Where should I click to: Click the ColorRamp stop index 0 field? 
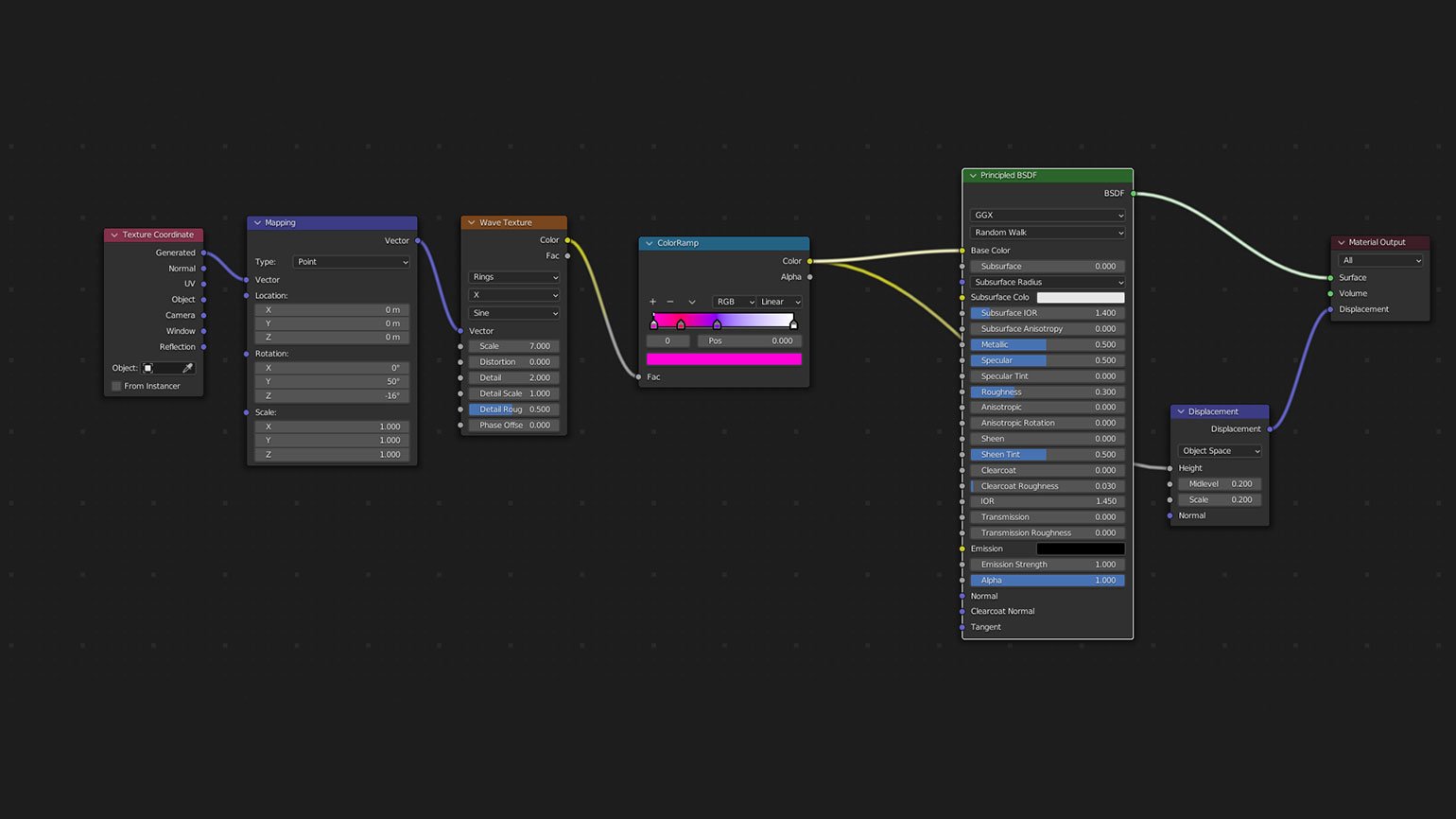point(667,340)
